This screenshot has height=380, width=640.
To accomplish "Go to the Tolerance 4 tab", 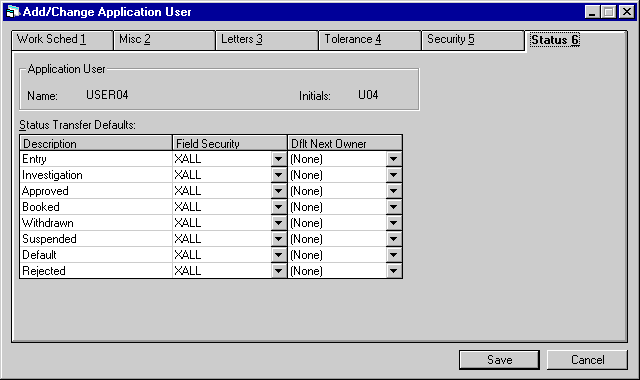I will coord(370,40).
